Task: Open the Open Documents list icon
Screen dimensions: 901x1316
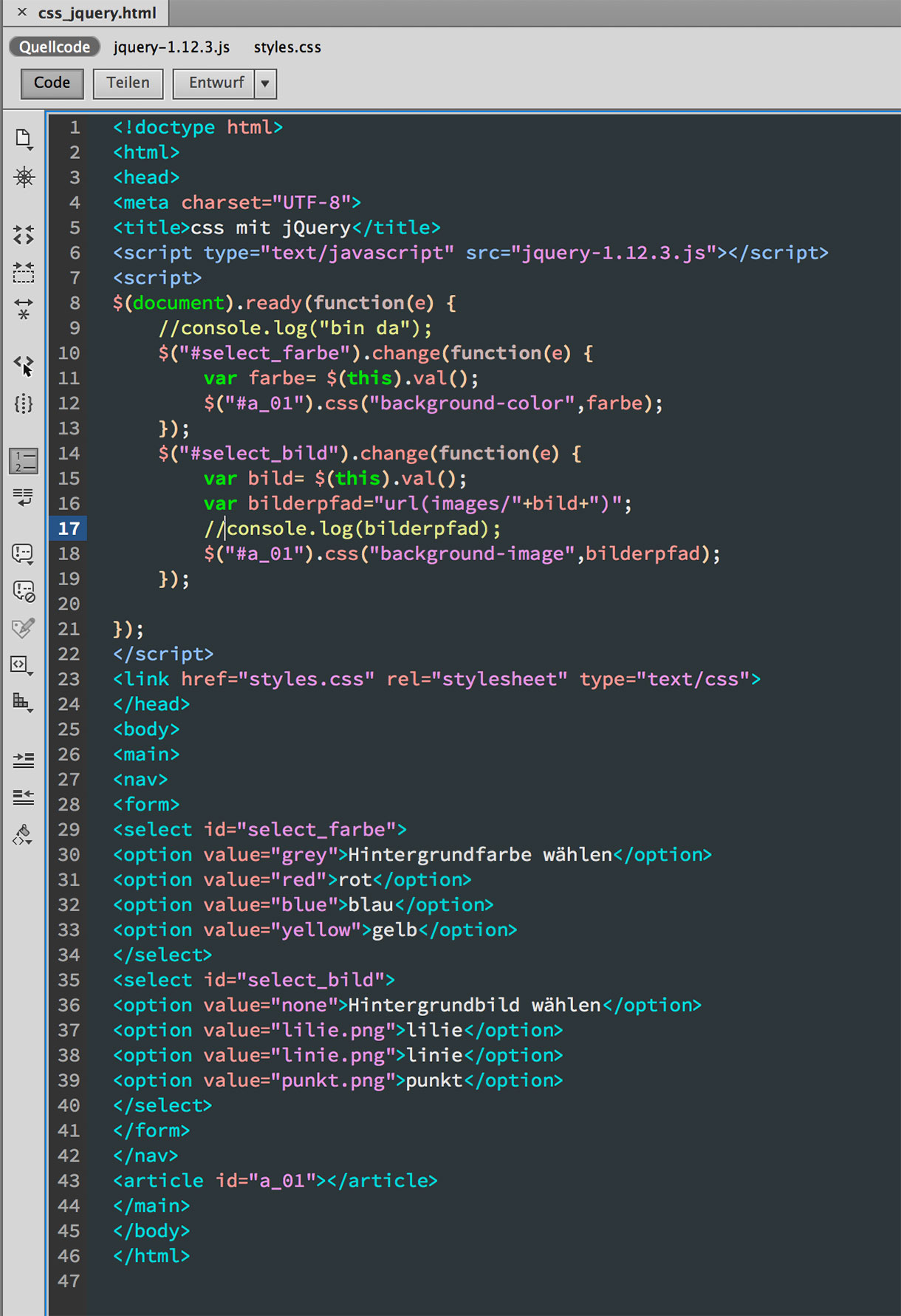Action: coord(24,139)
